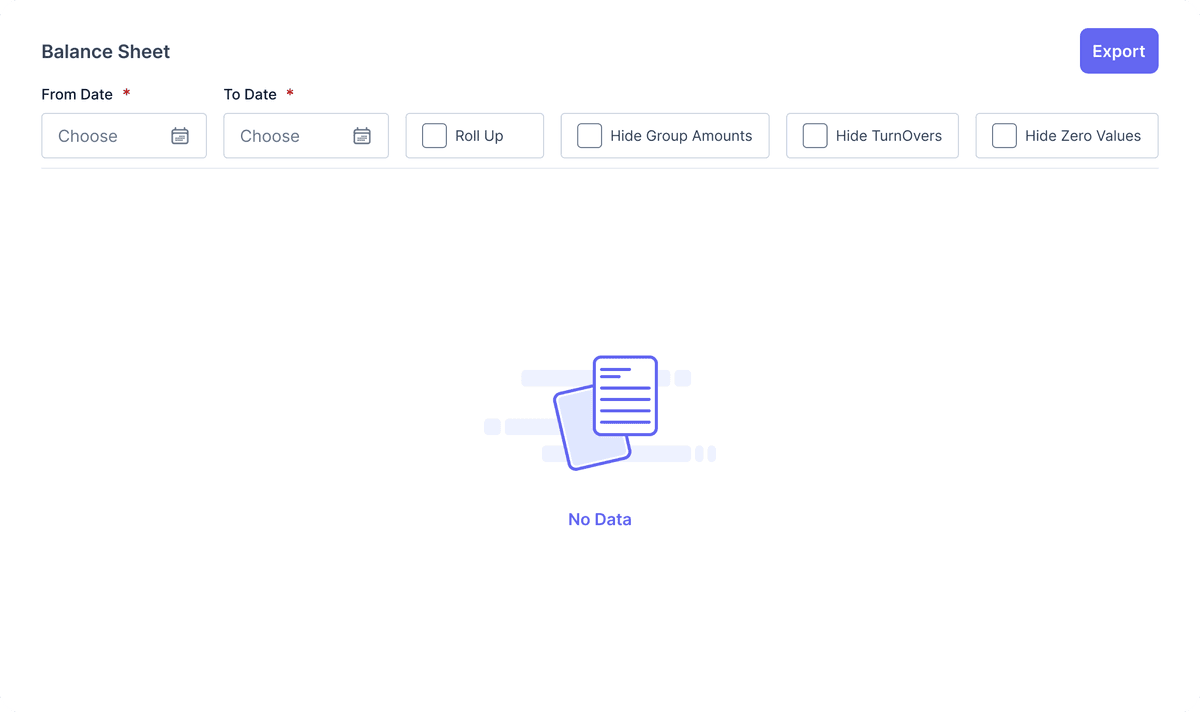Click the From Date field label

pos(77,95)
